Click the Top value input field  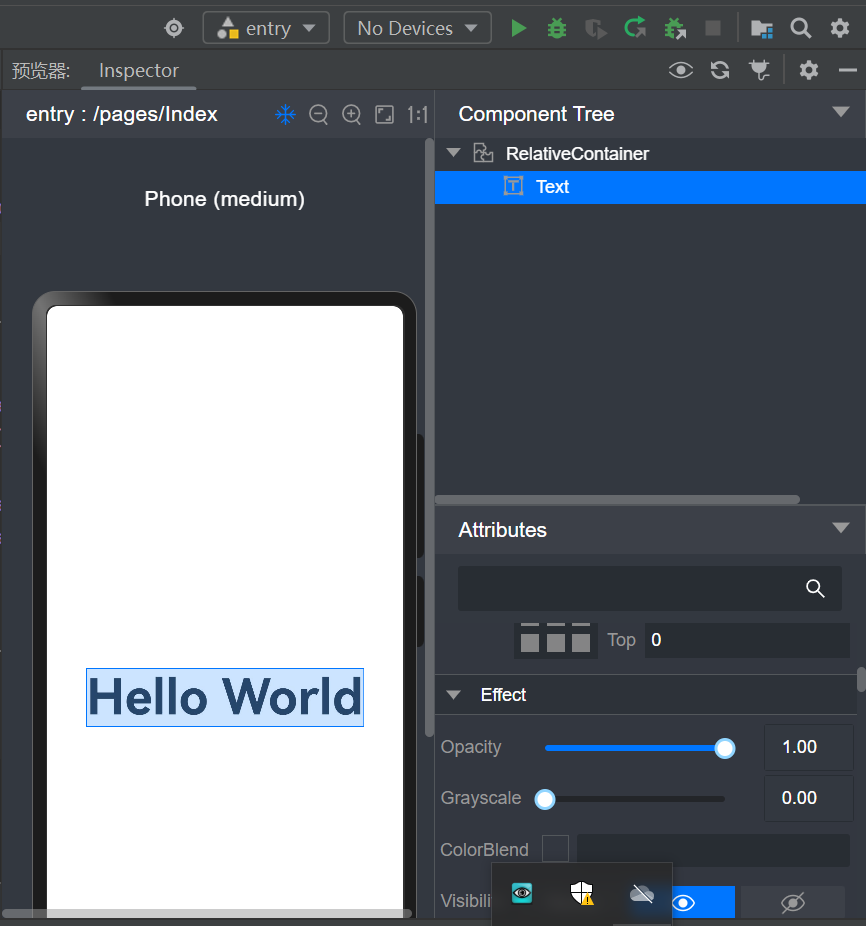coord(747,640)
